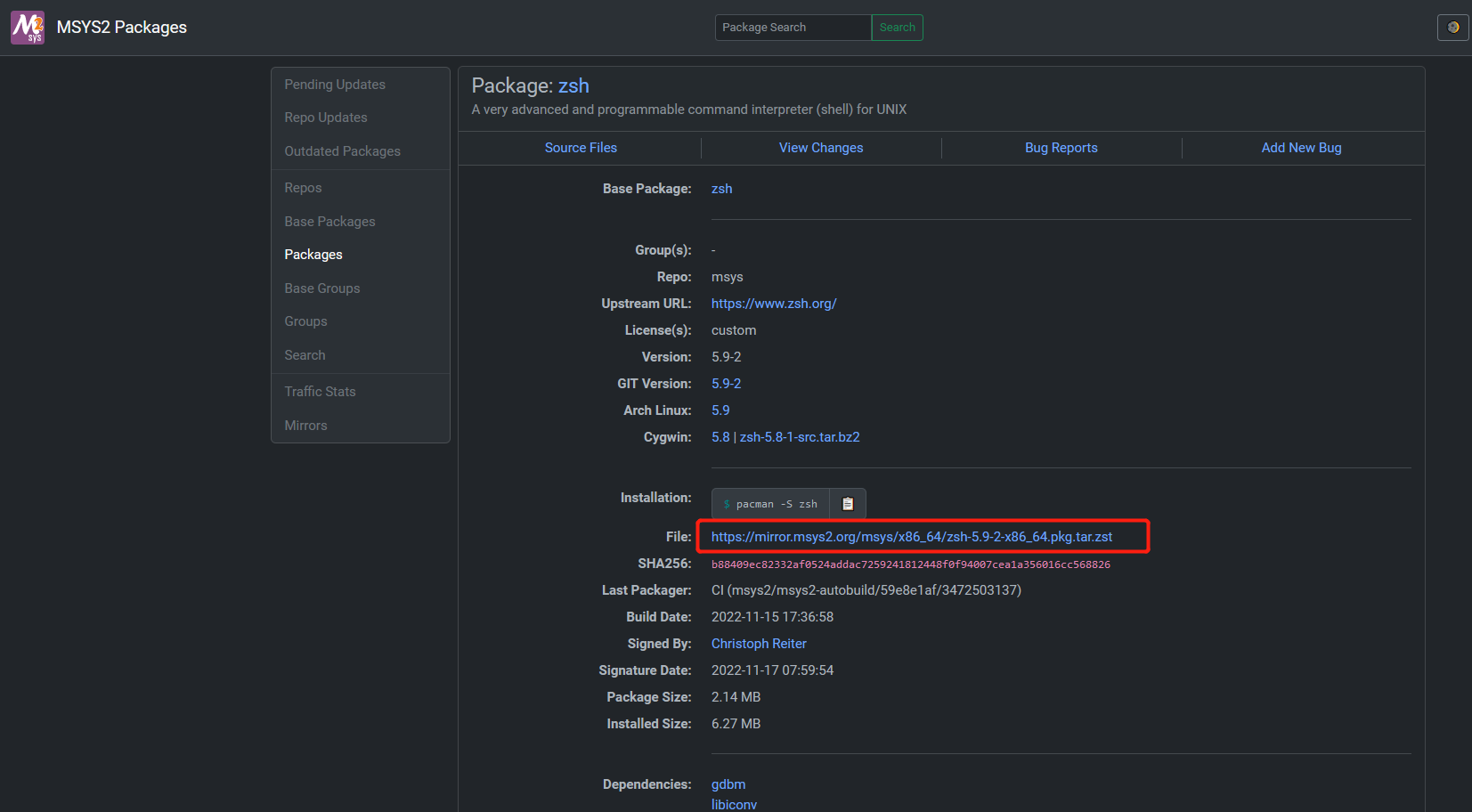View Traffic Stats
Viewport: 1472px width, 812px height.
click(x=320, y=391)
